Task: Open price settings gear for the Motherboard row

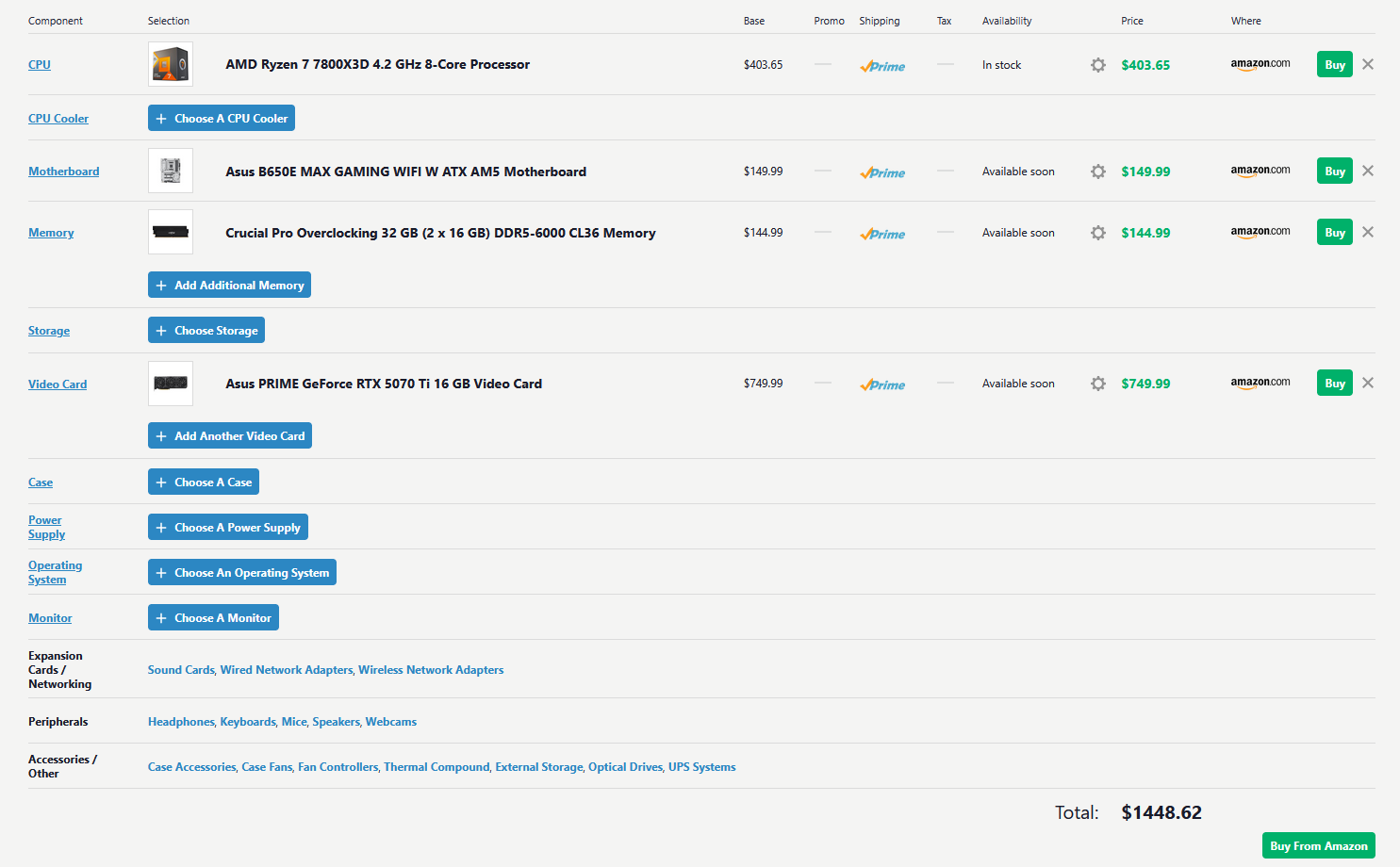Action: point(1098,172)
